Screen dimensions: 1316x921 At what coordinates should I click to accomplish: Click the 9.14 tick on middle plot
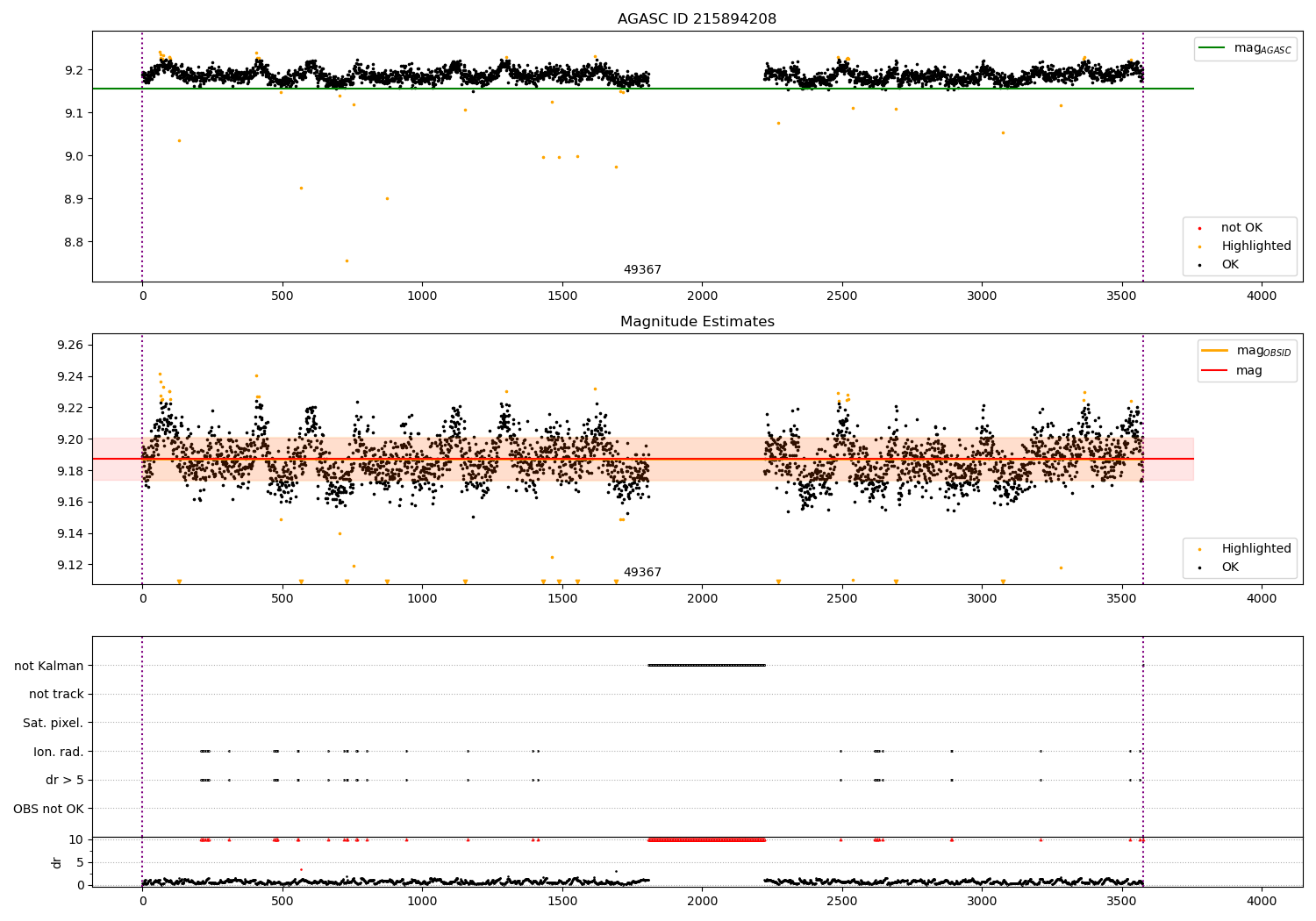(x=70, y=533)
